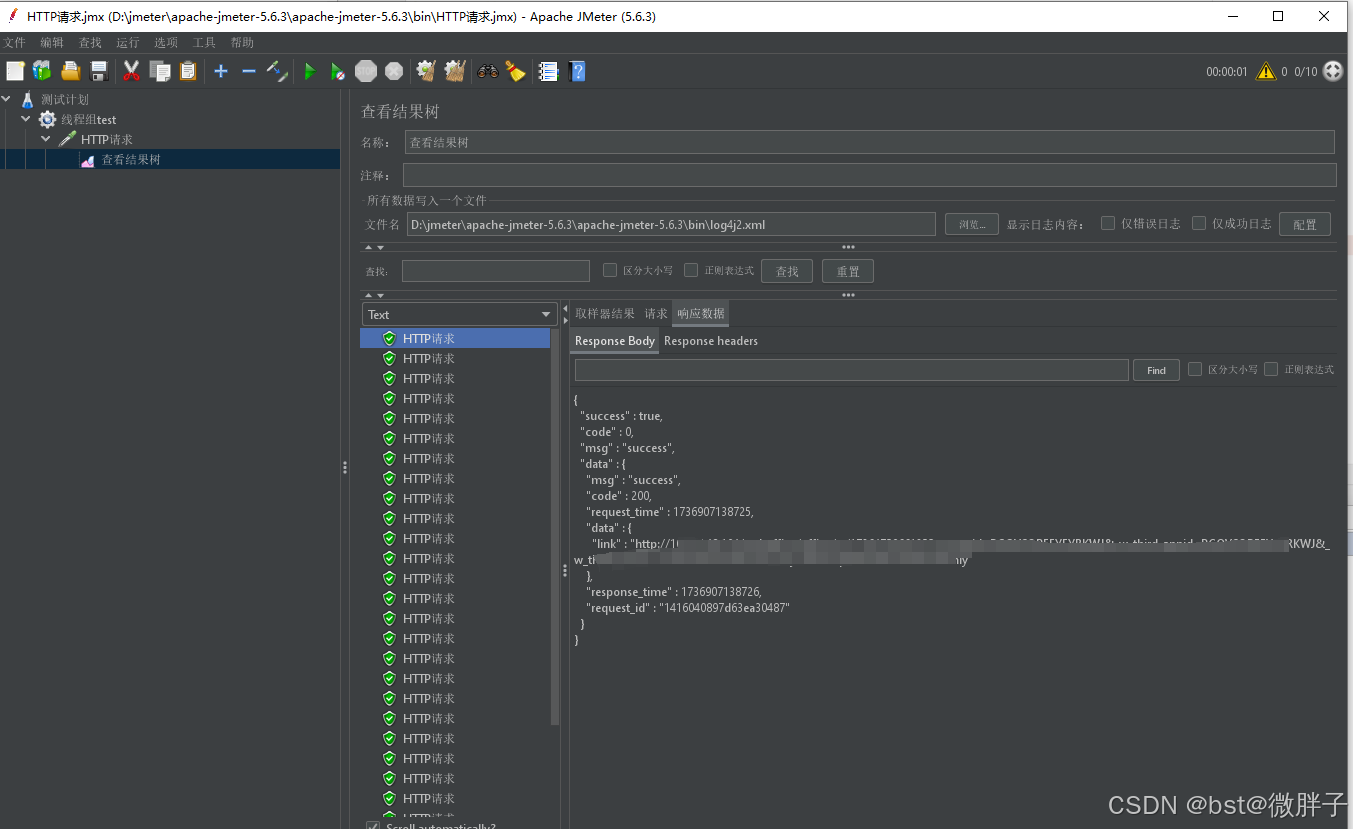Open the function helper list icon
The width and height of the screenshot is (1353, 829).
click(x=548, y=71)
